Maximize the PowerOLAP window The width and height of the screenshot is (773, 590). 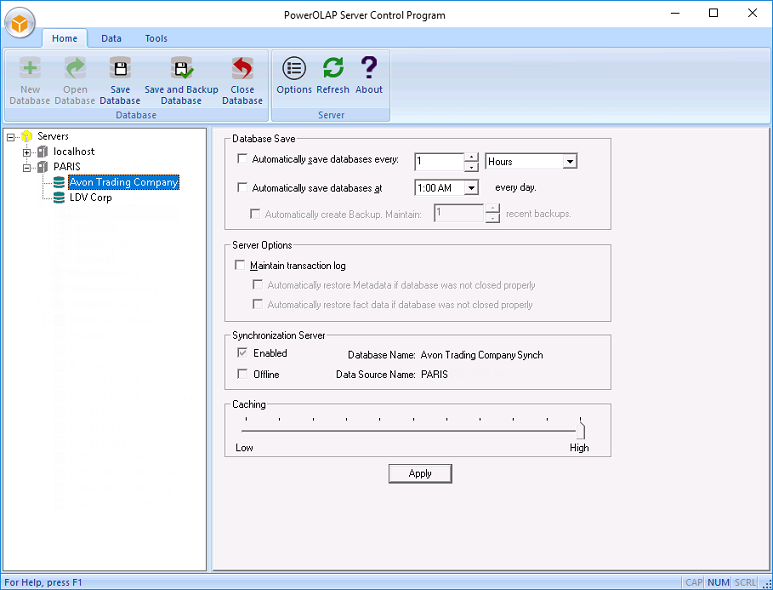click(x=713, y=13)
